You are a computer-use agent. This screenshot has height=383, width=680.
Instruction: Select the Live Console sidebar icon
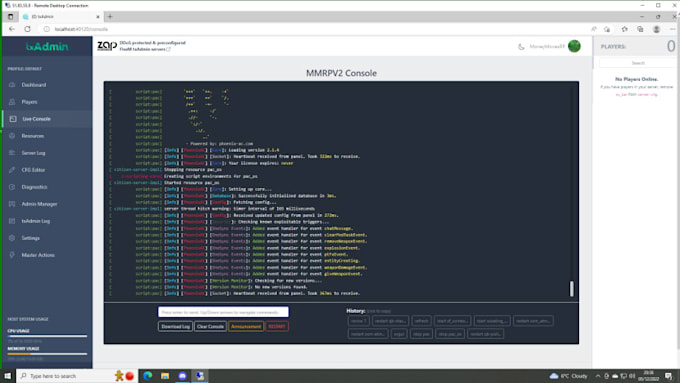click(13, 119)
